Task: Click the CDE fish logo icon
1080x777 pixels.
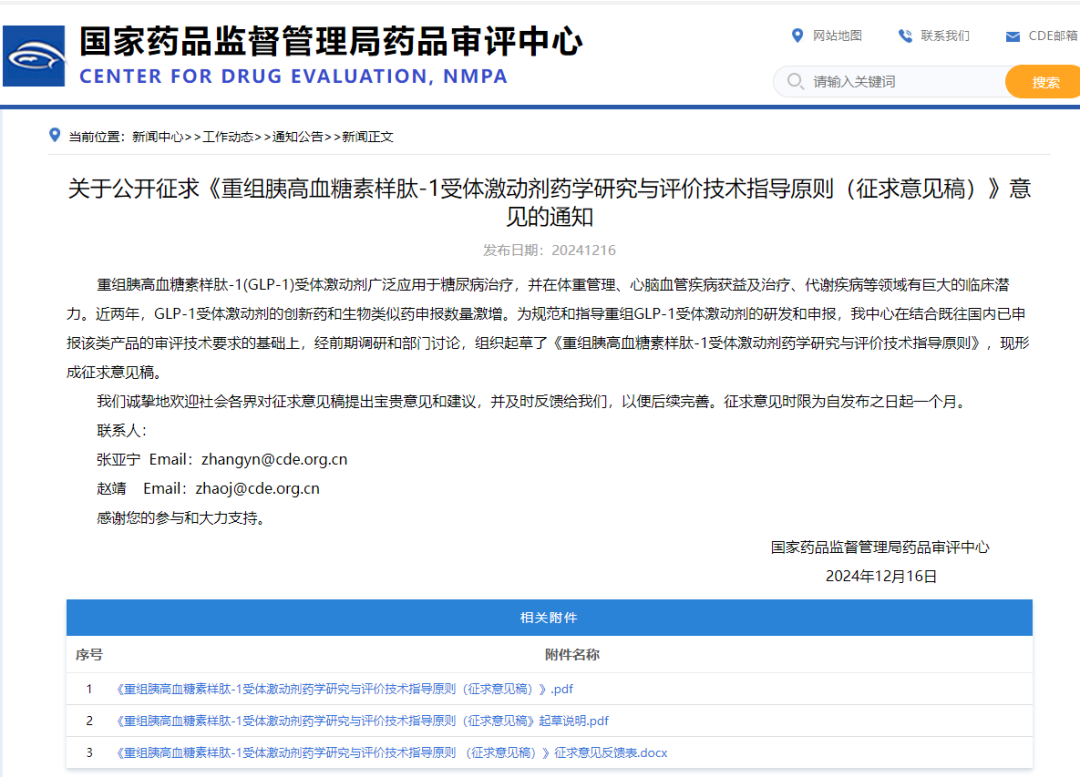Action: coord(34,56)
